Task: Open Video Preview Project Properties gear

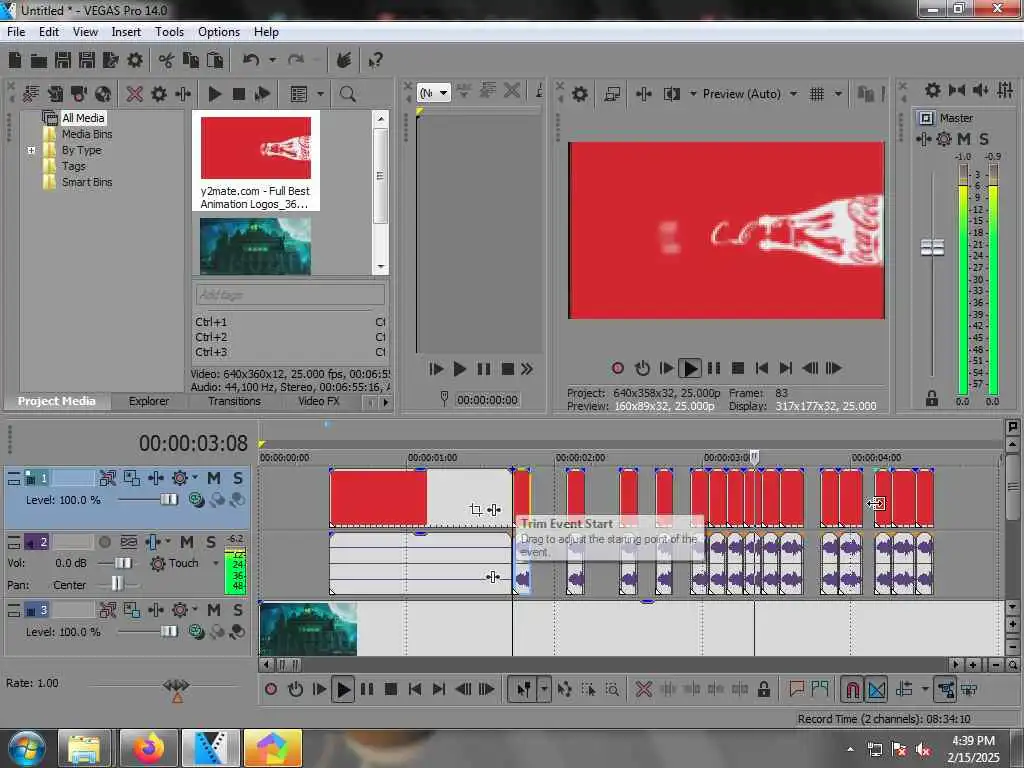Action: pos(580,94)
